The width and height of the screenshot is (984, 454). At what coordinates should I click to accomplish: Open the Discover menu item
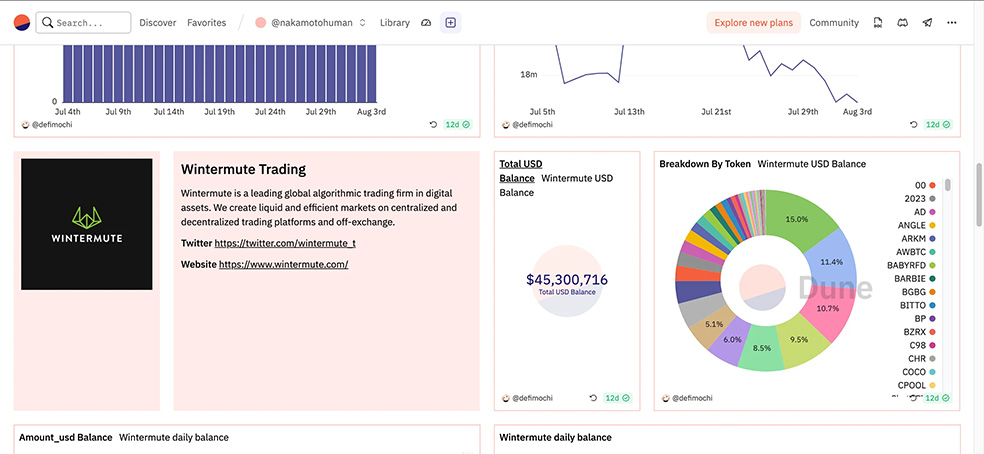pos(158,23)
